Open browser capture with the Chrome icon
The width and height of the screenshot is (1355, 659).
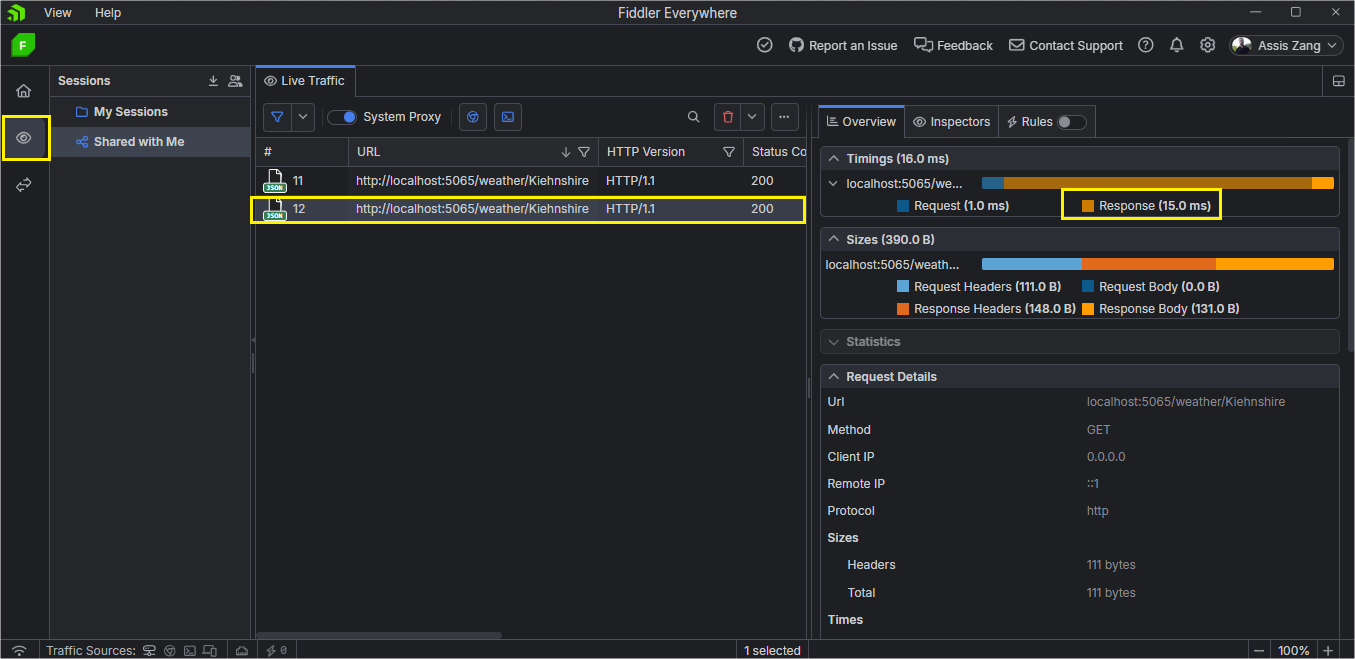pos(473,117)
